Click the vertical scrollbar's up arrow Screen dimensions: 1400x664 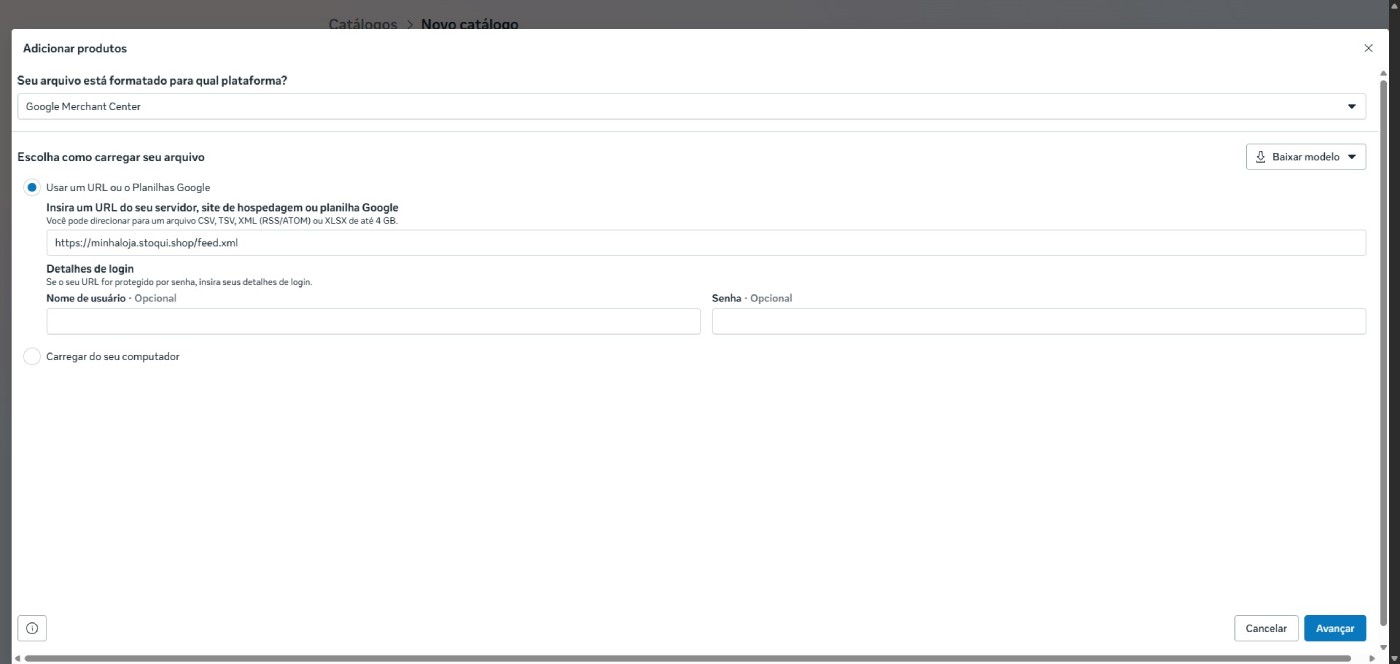[x=1384, y=74]
